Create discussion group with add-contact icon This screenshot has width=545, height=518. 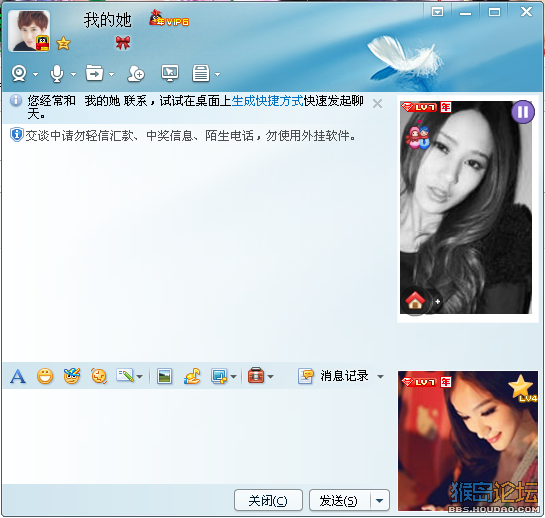coord(136,73)
